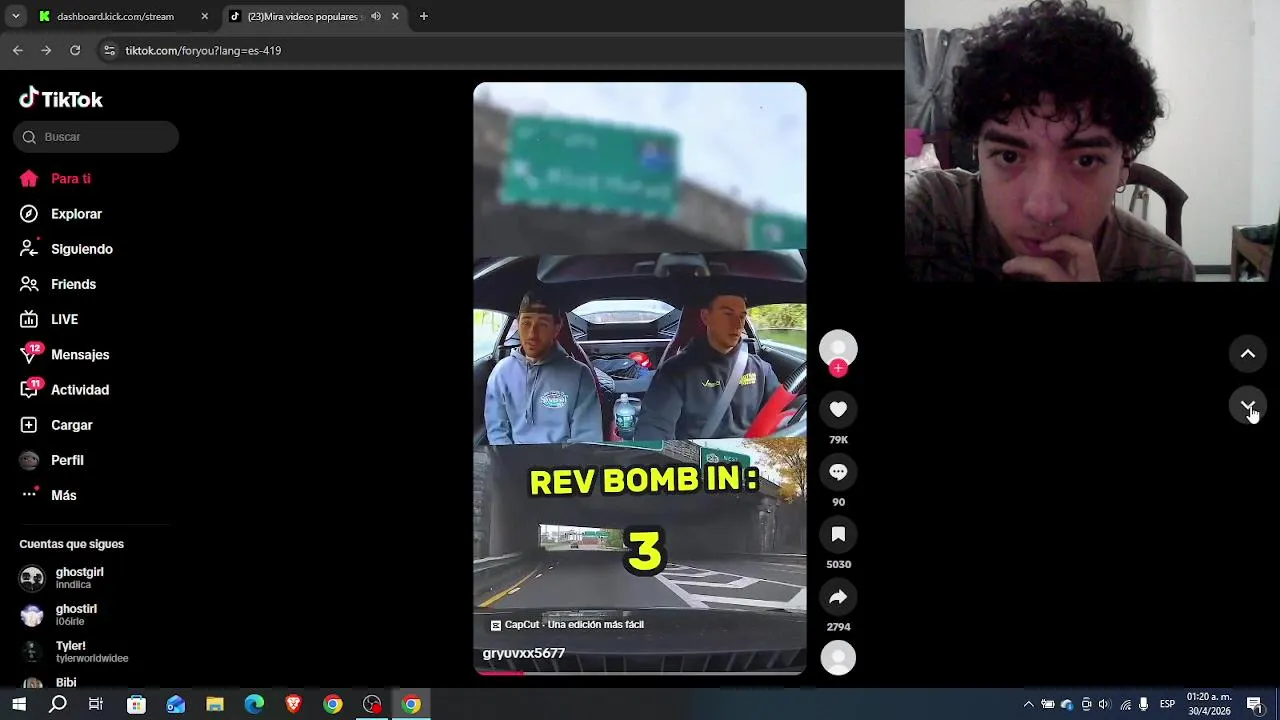
Task: Mute the TikTok tab using its speaker icon
Action: click(376, 16)
